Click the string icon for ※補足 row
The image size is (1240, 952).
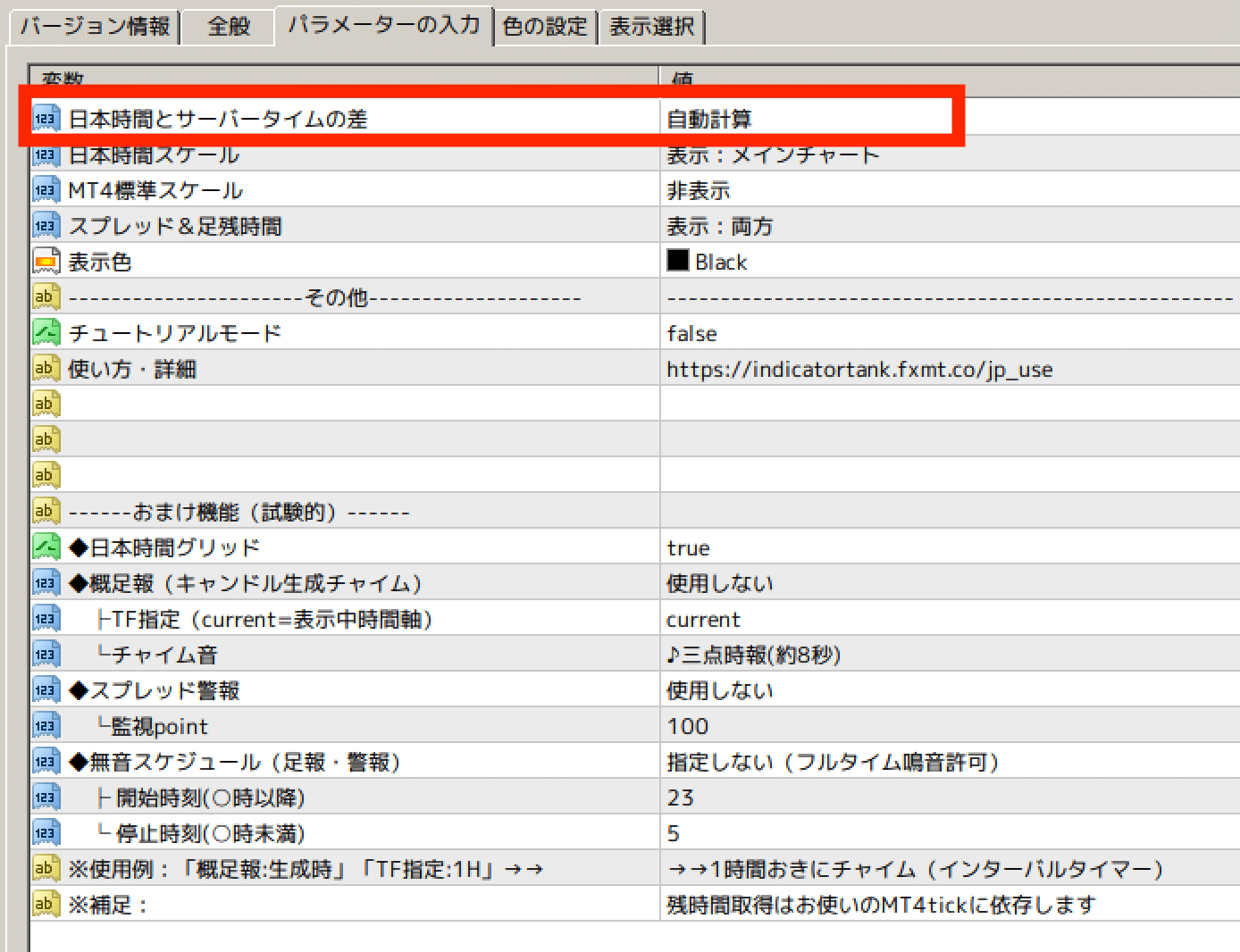pos(46,905)
